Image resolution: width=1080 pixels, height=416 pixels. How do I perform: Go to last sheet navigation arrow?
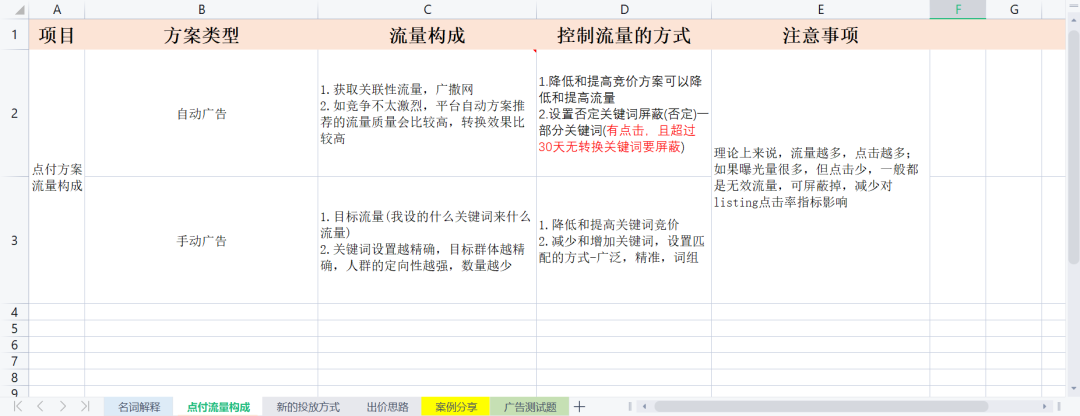pos(85,406)
